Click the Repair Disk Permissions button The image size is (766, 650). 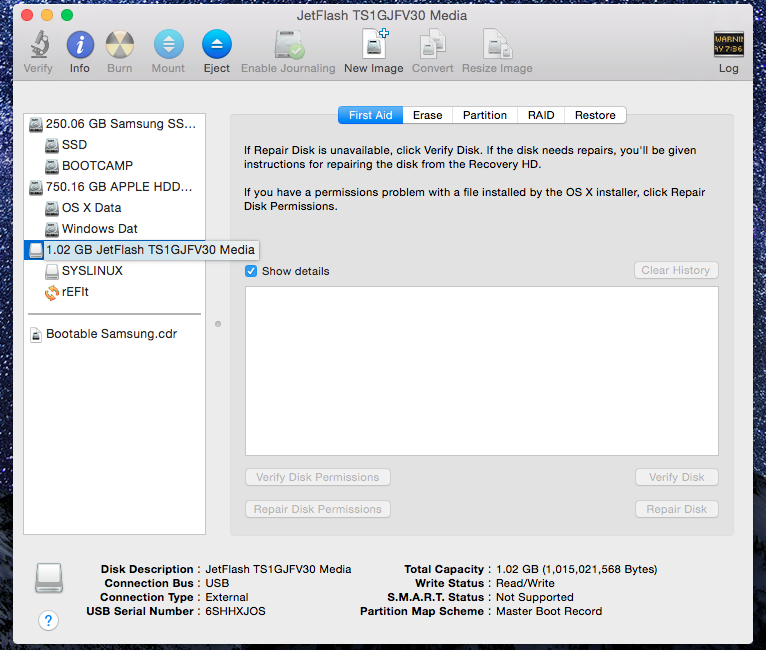pos(318,509)
